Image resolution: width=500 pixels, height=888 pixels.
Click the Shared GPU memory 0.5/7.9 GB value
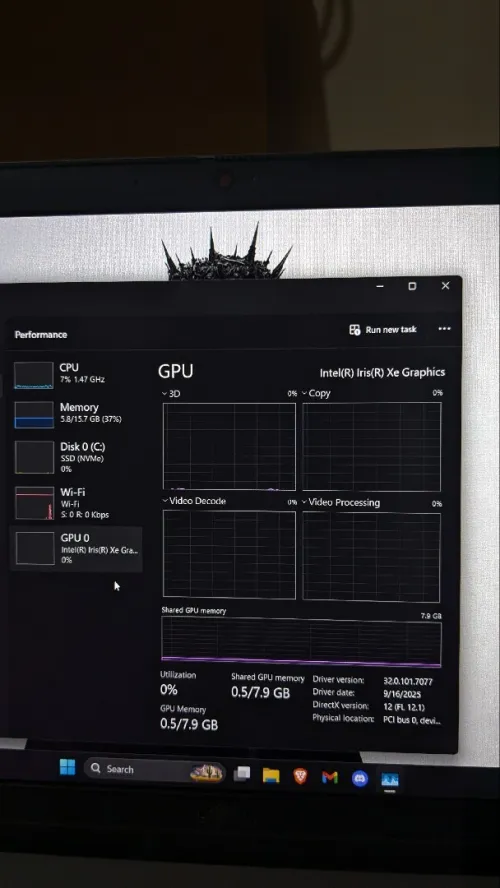point(260,693)
